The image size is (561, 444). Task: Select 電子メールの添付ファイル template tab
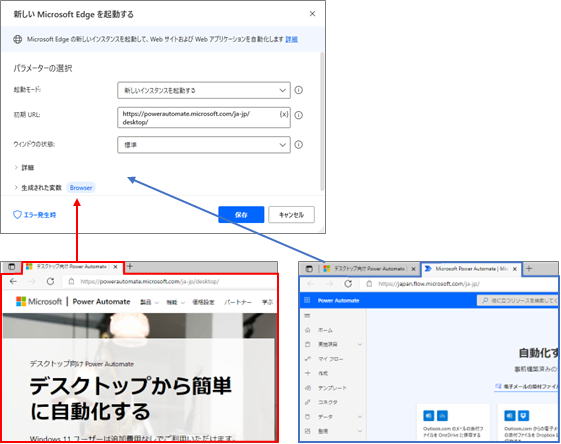pos(526,386)
